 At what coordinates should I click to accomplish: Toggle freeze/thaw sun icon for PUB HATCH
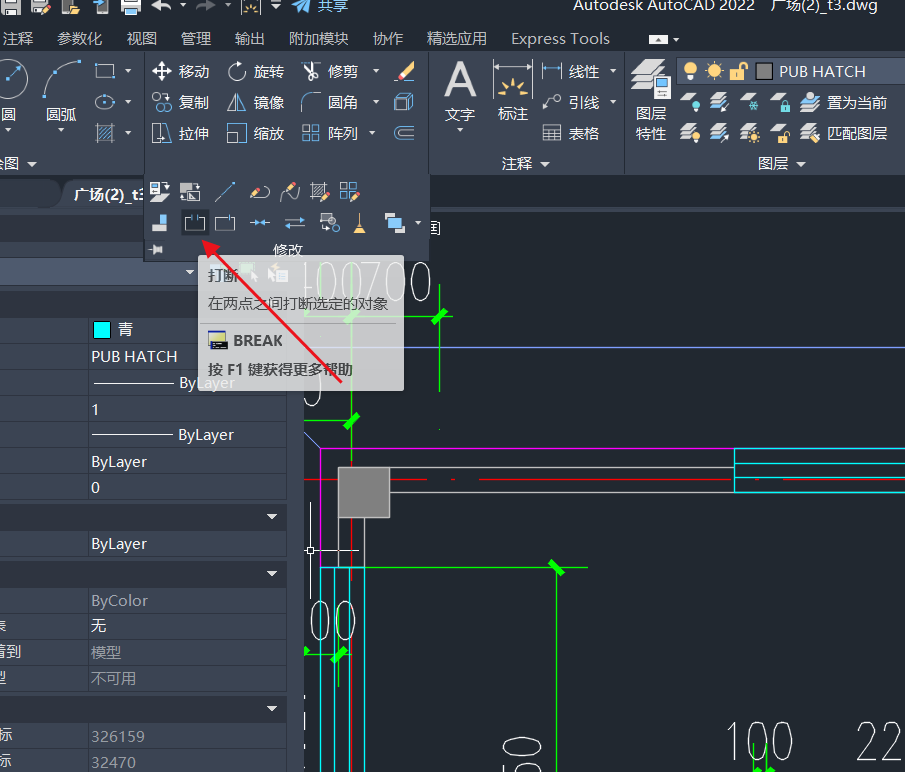coord(715,71)
